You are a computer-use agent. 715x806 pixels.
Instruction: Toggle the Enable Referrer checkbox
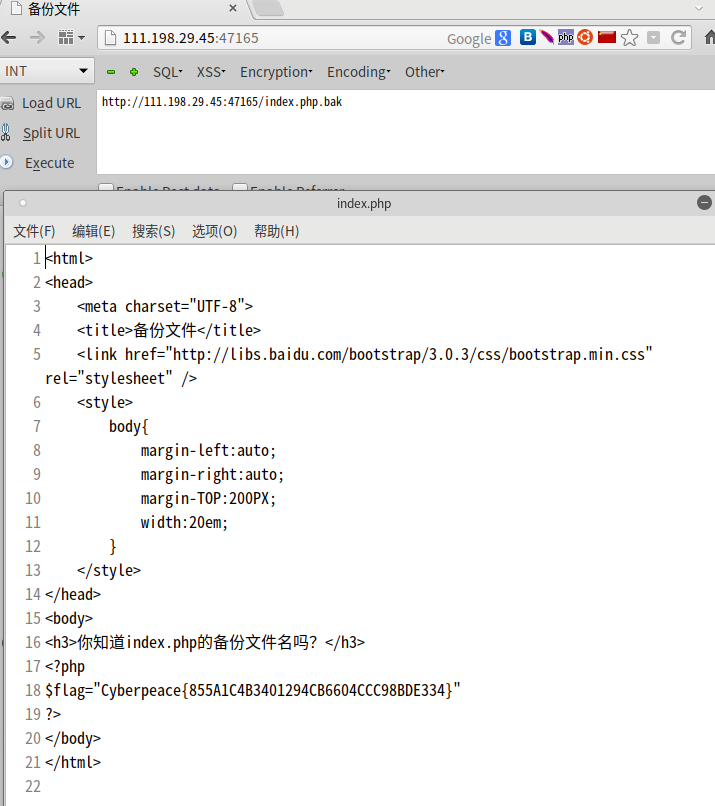coord(239,189)
